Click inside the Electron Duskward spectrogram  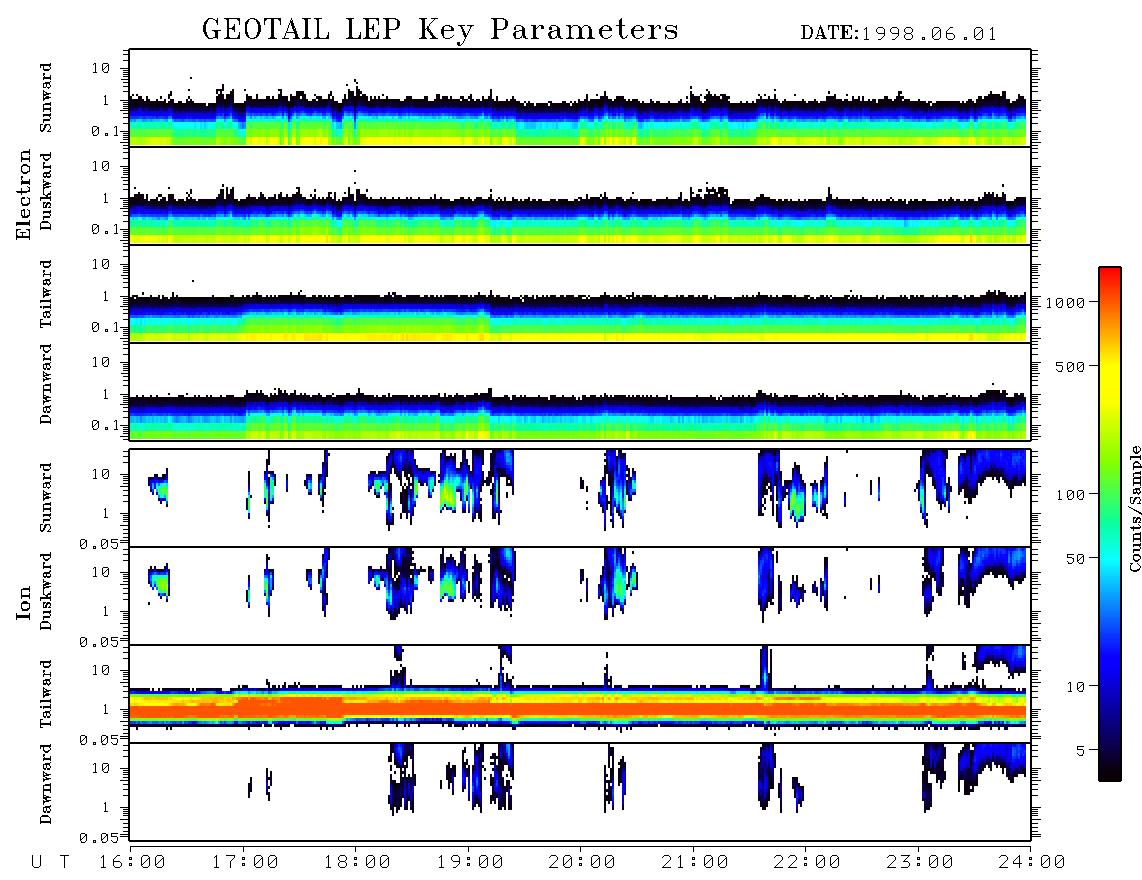pos(580,195)
